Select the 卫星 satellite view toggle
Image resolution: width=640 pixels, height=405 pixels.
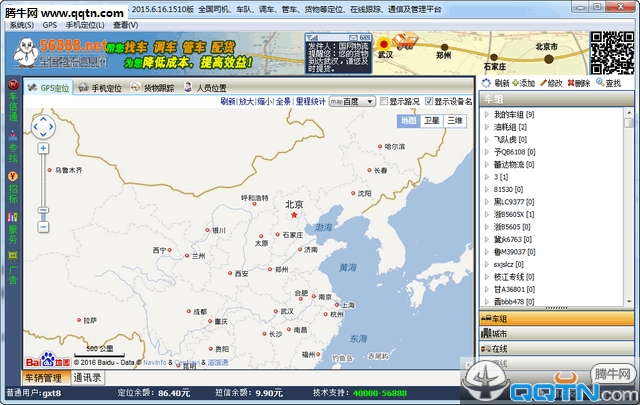[x=431, y=120]
